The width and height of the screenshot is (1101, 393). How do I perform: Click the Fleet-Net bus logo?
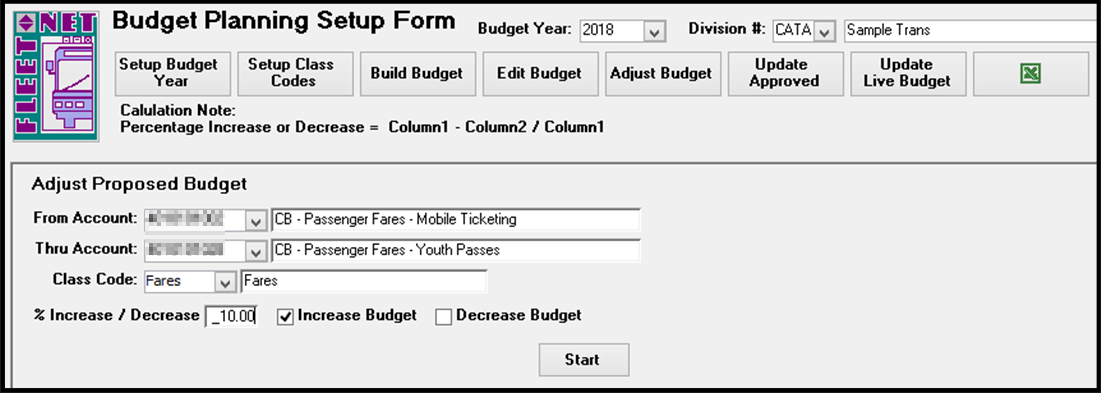coord(56,75)
